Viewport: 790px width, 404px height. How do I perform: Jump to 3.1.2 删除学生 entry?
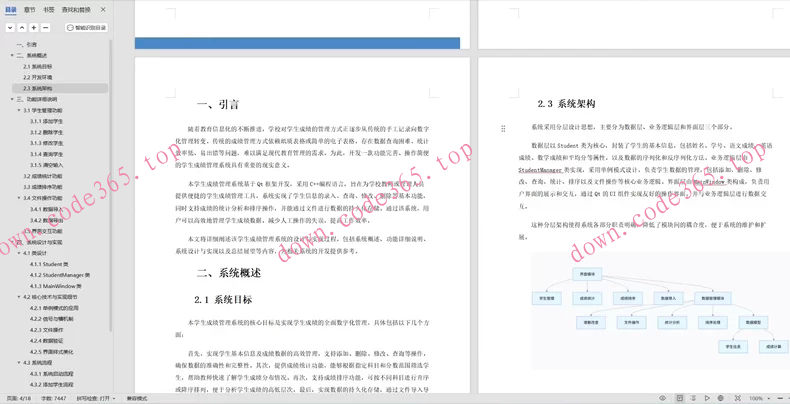tap(46, 132)
